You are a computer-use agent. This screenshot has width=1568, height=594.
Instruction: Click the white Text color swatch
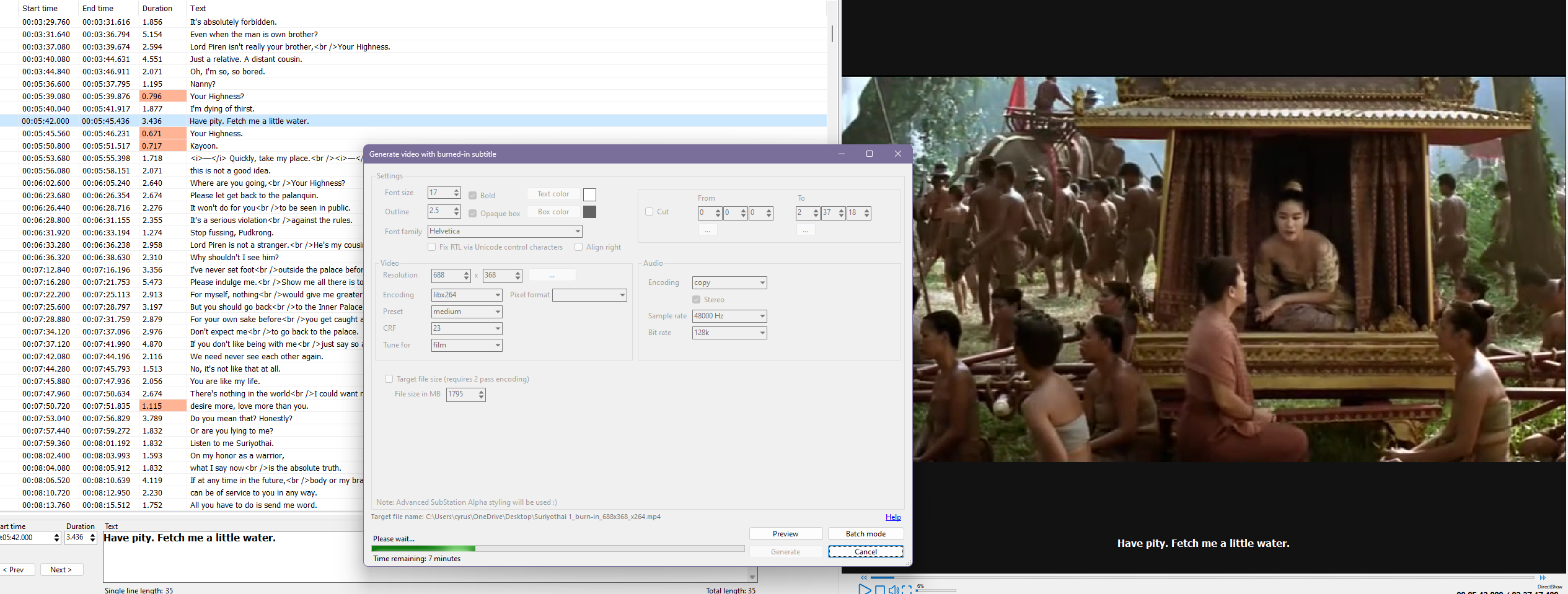[x=589, y=194]
